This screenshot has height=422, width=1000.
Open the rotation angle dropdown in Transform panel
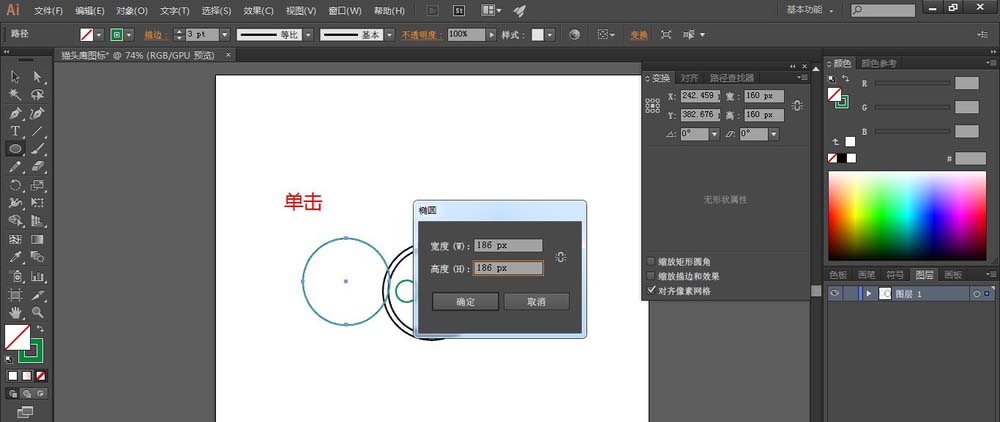(x=714, y=135)
